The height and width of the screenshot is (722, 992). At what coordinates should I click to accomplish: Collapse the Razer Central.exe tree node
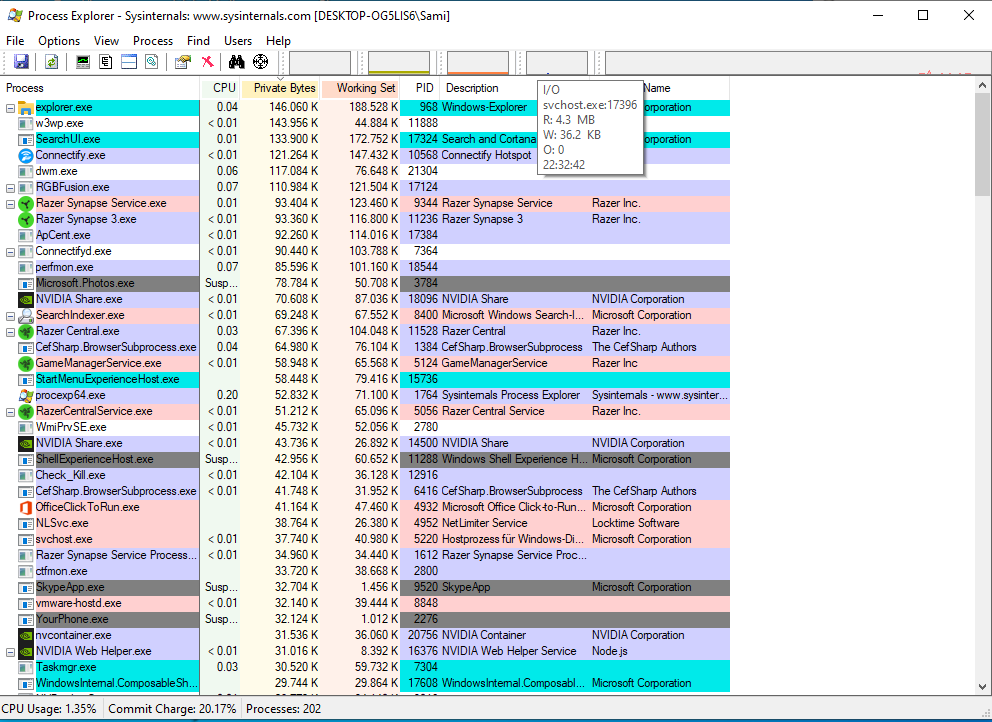click(x=10, y=332)
